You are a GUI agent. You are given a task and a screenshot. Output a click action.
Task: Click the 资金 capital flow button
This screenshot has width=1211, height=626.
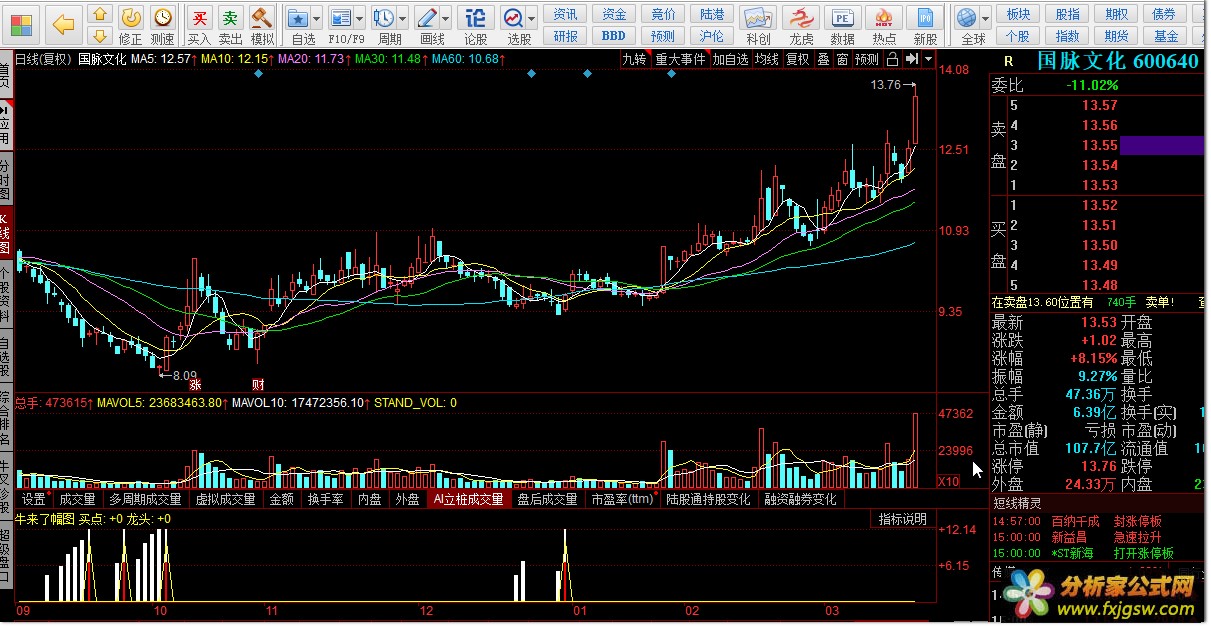(x=615, y=14)
